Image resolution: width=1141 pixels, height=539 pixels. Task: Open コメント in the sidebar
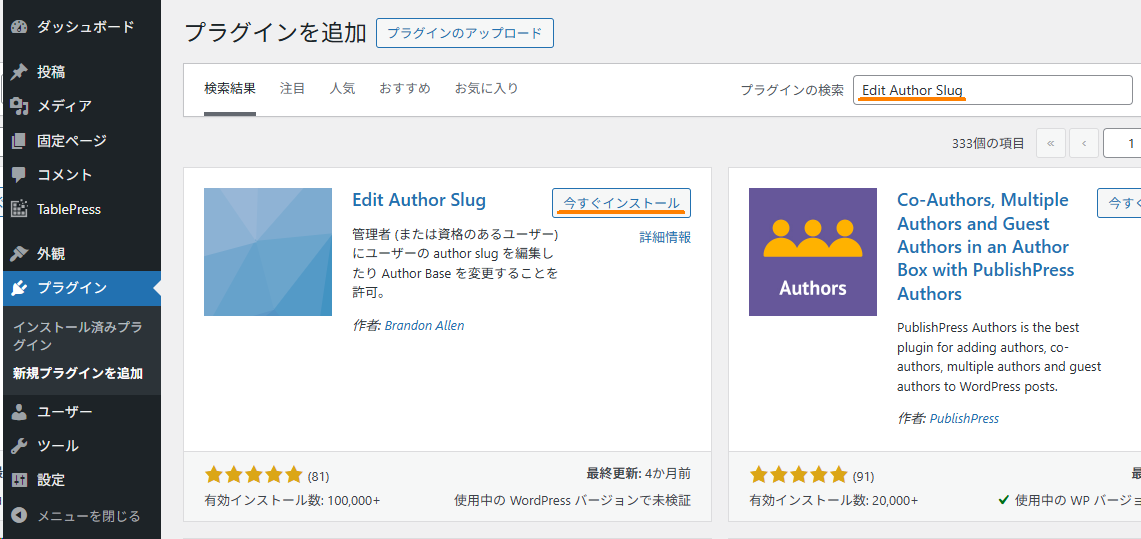click(65, 175)
